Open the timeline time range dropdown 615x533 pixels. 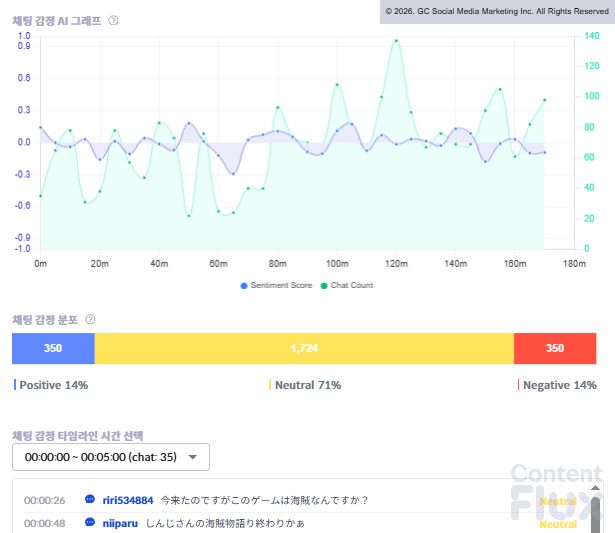click(x=110, y=457)
